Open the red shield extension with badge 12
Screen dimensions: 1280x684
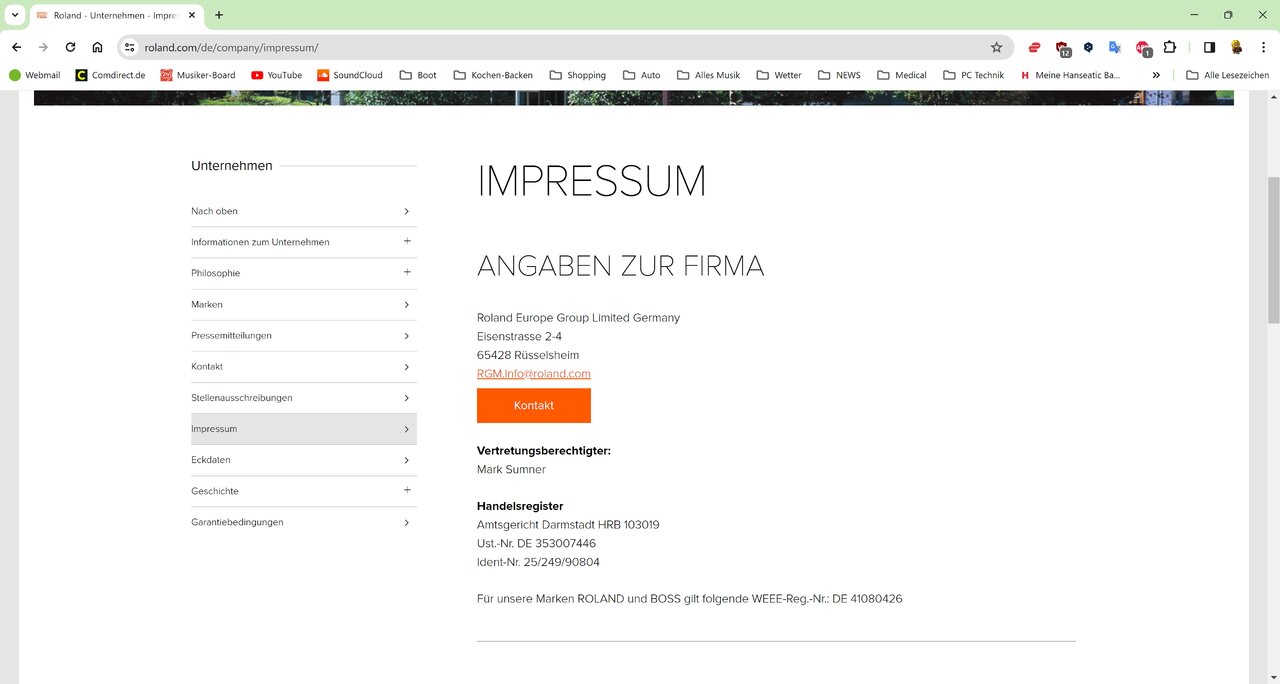[x=1063, y=47]
